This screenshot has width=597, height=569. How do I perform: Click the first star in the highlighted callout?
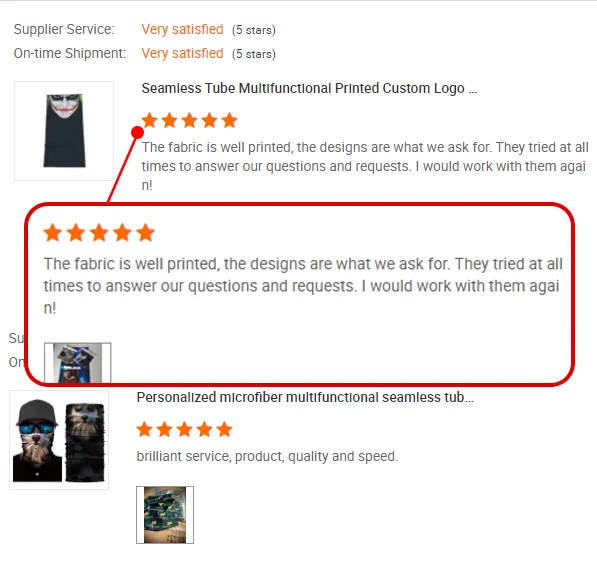[x=53, y=233]
